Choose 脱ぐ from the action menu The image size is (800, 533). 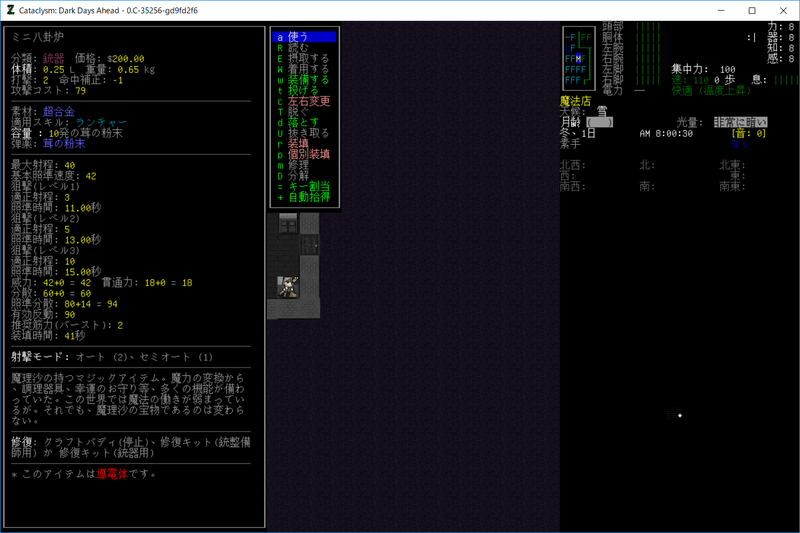304,112
